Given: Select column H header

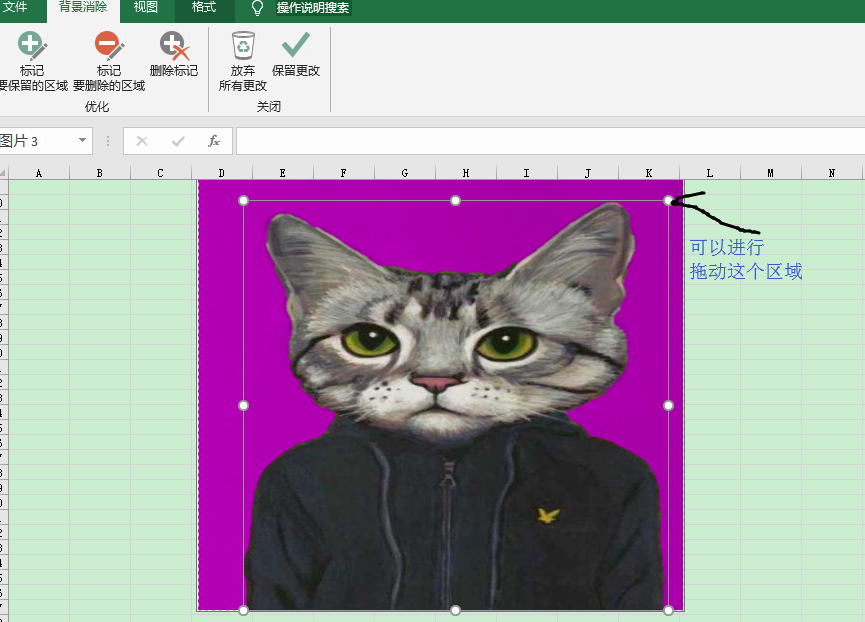Looking at the screenshot, I should click(466, 173).
